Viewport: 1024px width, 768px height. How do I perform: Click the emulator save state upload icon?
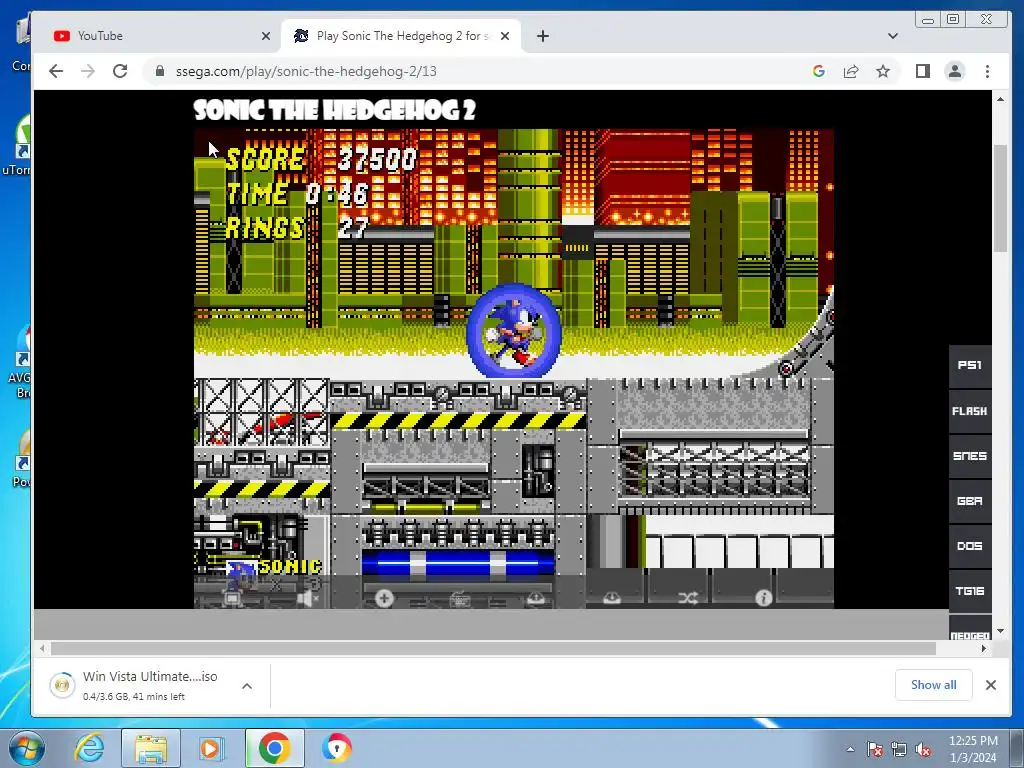pyautogui.click(x=536, y=598)
